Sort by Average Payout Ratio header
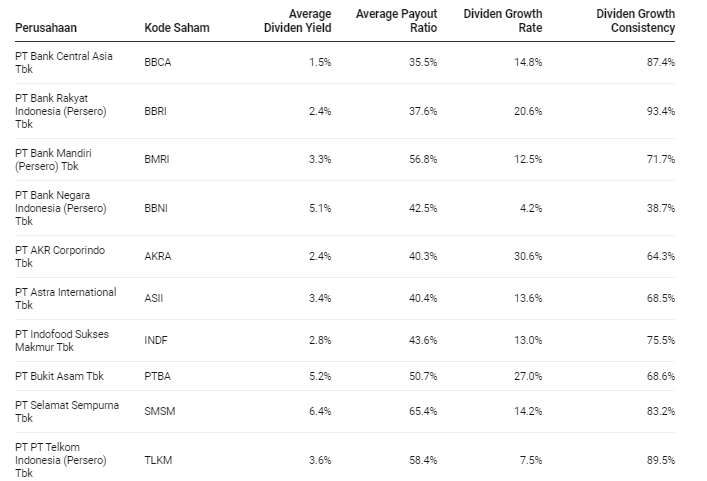Image resolution: width=707 pixels, height=481 pixels. click(x=397, y=21)
